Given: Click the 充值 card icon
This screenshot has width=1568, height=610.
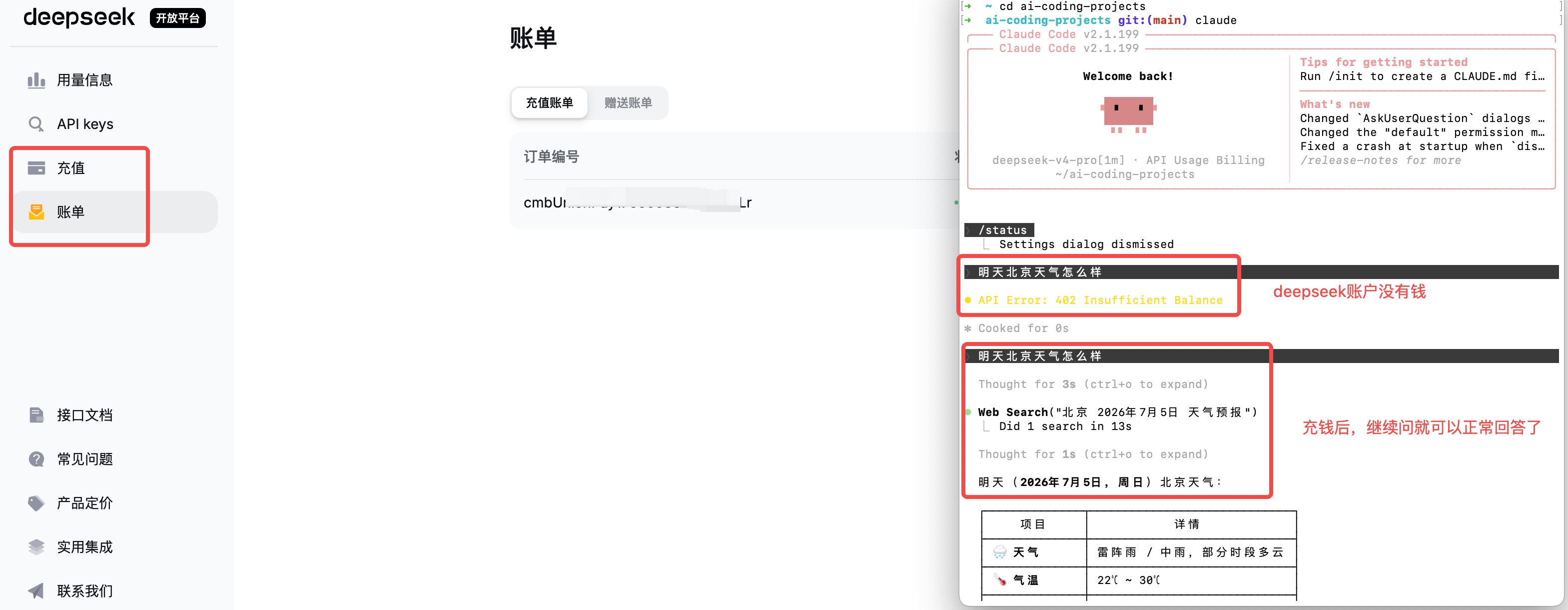Looking at the screenshot, I should pos(36,168).
